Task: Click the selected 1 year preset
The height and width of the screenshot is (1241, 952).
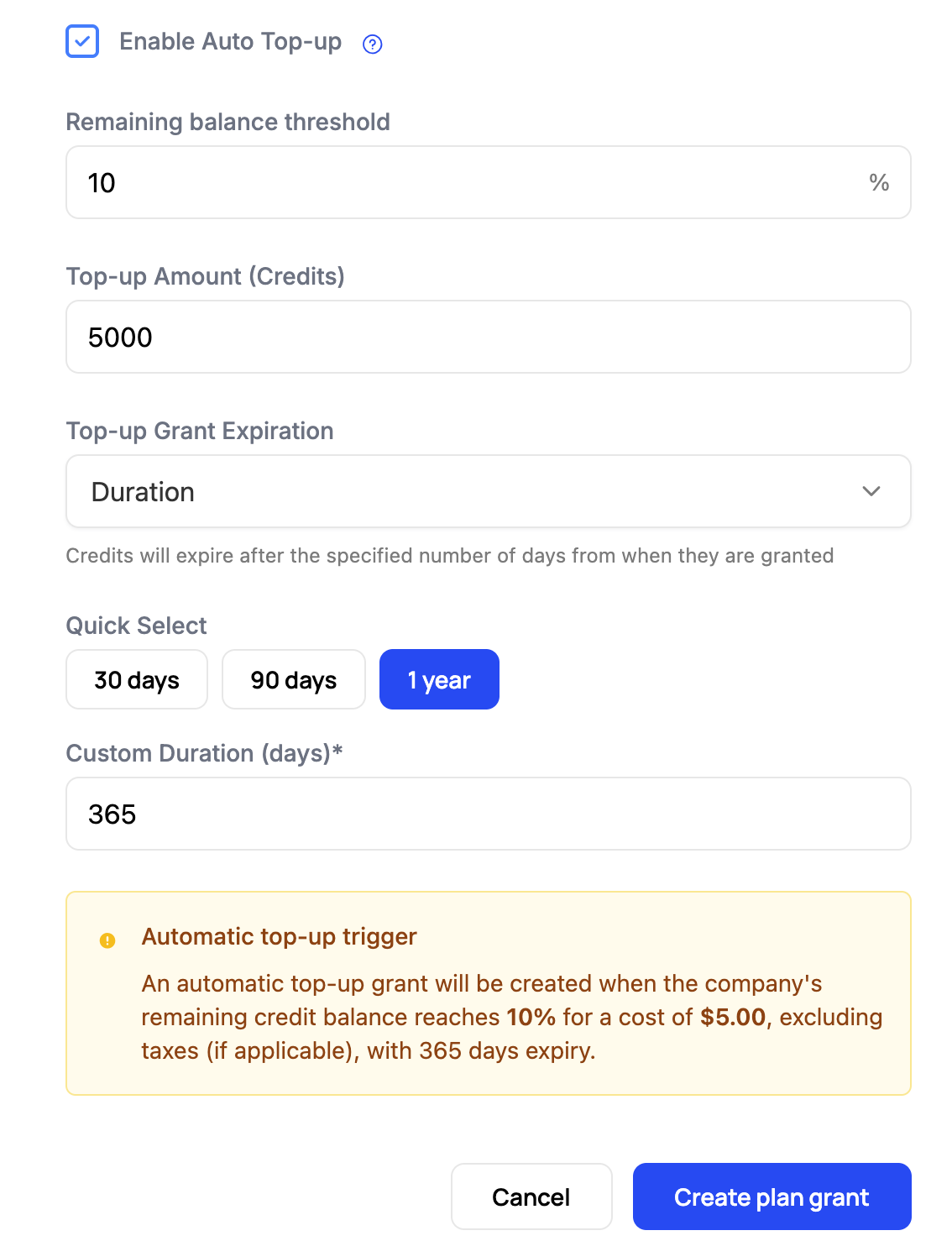Action: point(438,679)
